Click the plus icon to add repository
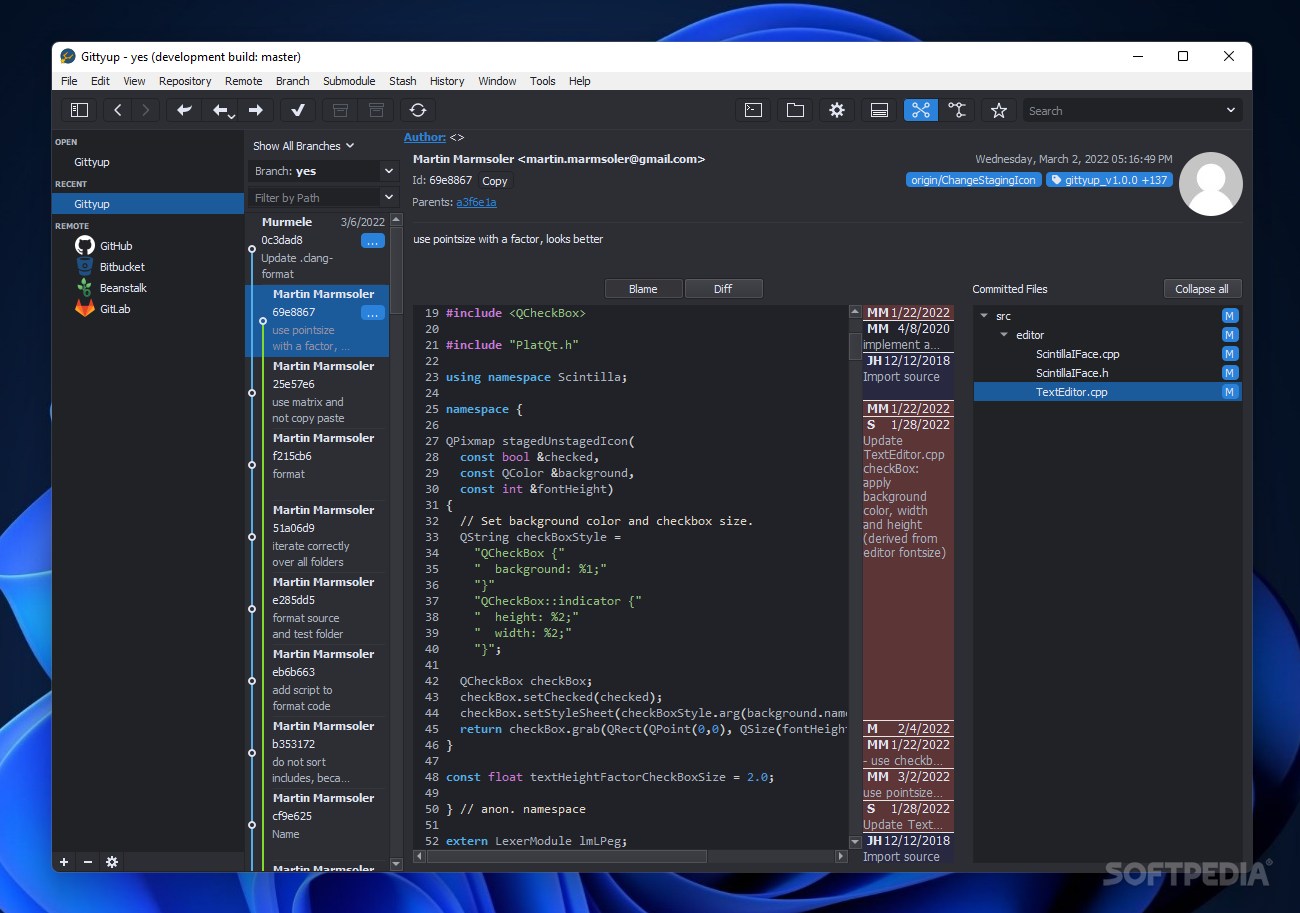This screenshot has width=1300, height=913. [x=64, y=862]
